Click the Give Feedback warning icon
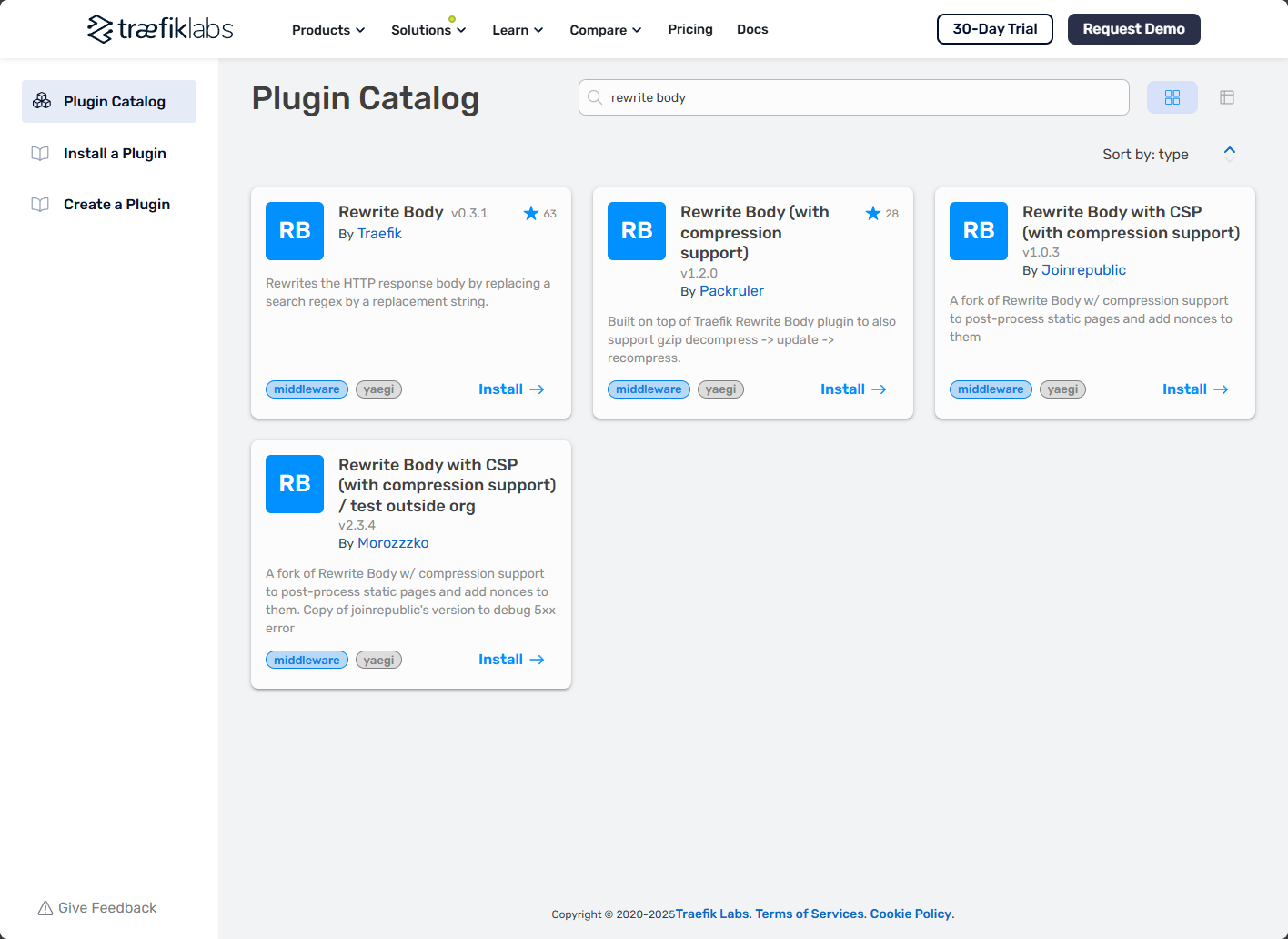The image size is (1288, 939). click(x=45, y=908)
